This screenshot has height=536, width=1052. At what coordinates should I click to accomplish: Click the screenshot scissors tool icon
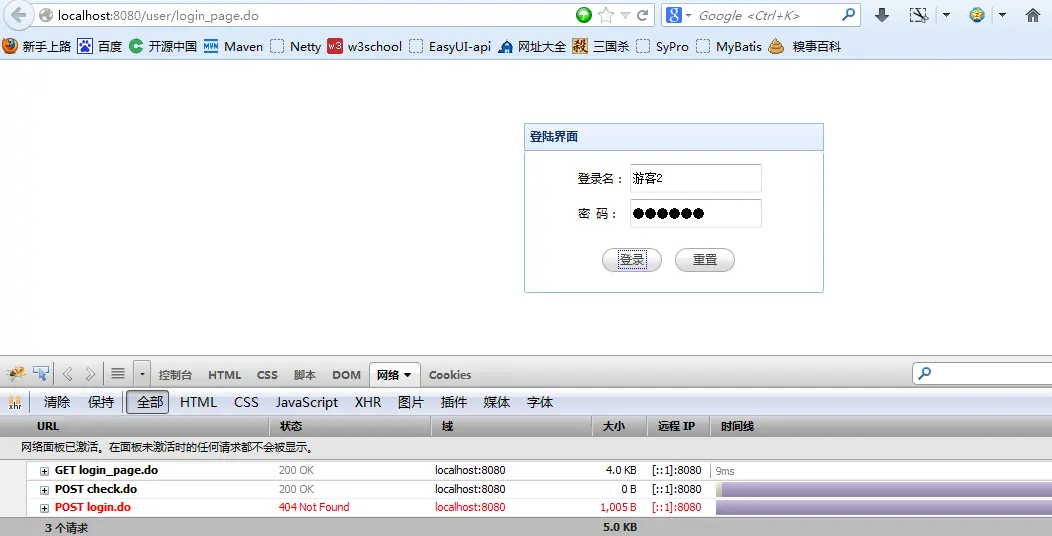(918, 15)
